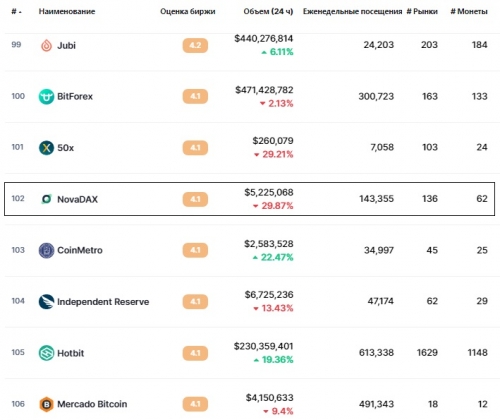Image resolution: width=500 pixels, height=420 pixels.
Task: Click Independent Reserve's 13.43% change value
Action: pyautogui.click(x=277, y=308)
